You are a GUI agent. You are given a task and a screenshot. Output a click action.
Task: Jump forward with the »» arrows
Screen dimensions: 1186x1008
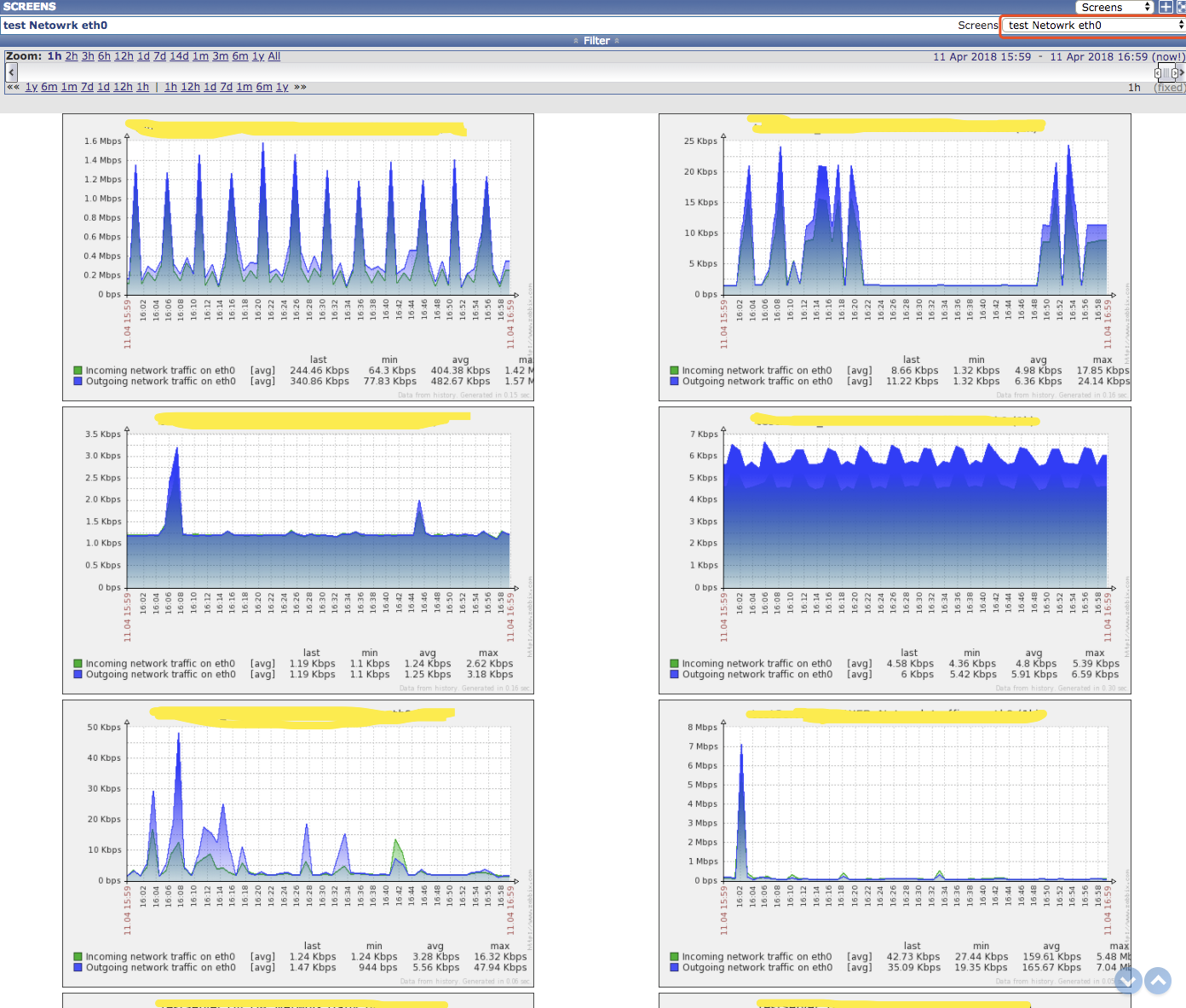tap(300, 87)
